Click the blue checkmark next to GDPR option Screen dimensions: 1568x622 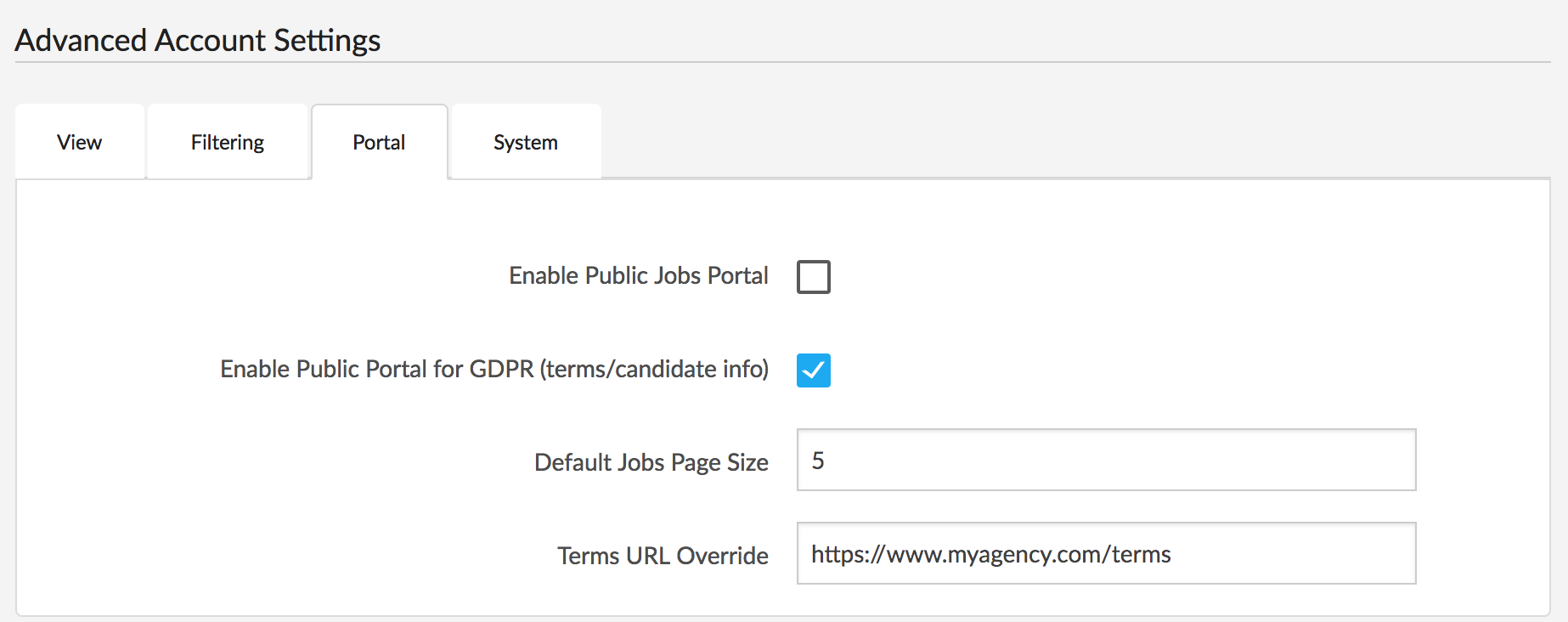pos(813,370)
